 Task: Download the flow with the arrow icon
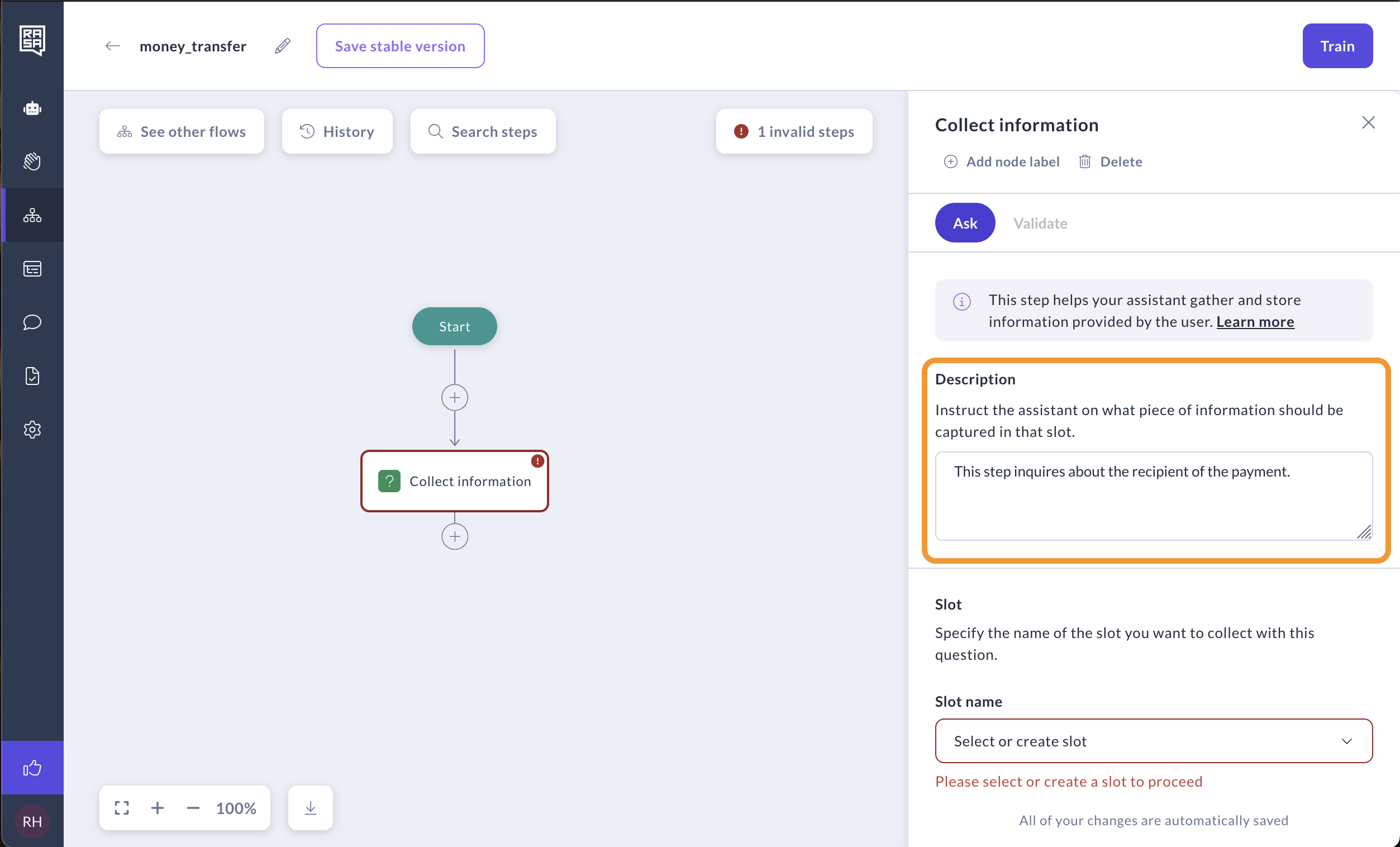(310, 807)
